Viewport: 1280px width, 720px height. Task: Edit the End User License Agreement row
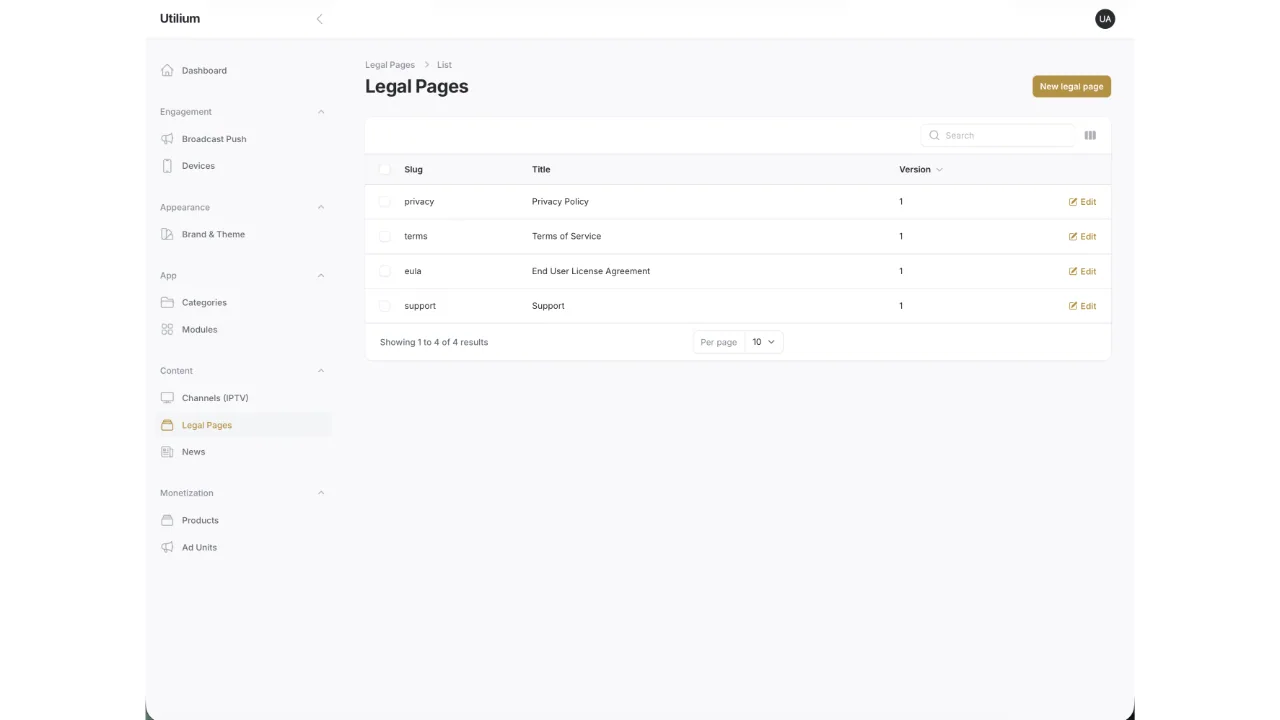pyautogui.click(x=1082, y=271)
